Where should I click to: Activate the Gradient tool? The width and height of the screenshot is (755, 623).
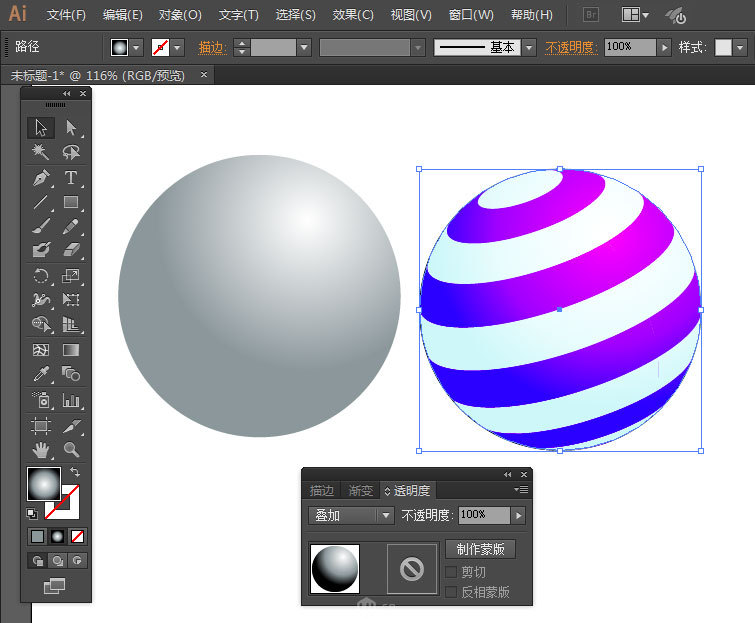71,350
